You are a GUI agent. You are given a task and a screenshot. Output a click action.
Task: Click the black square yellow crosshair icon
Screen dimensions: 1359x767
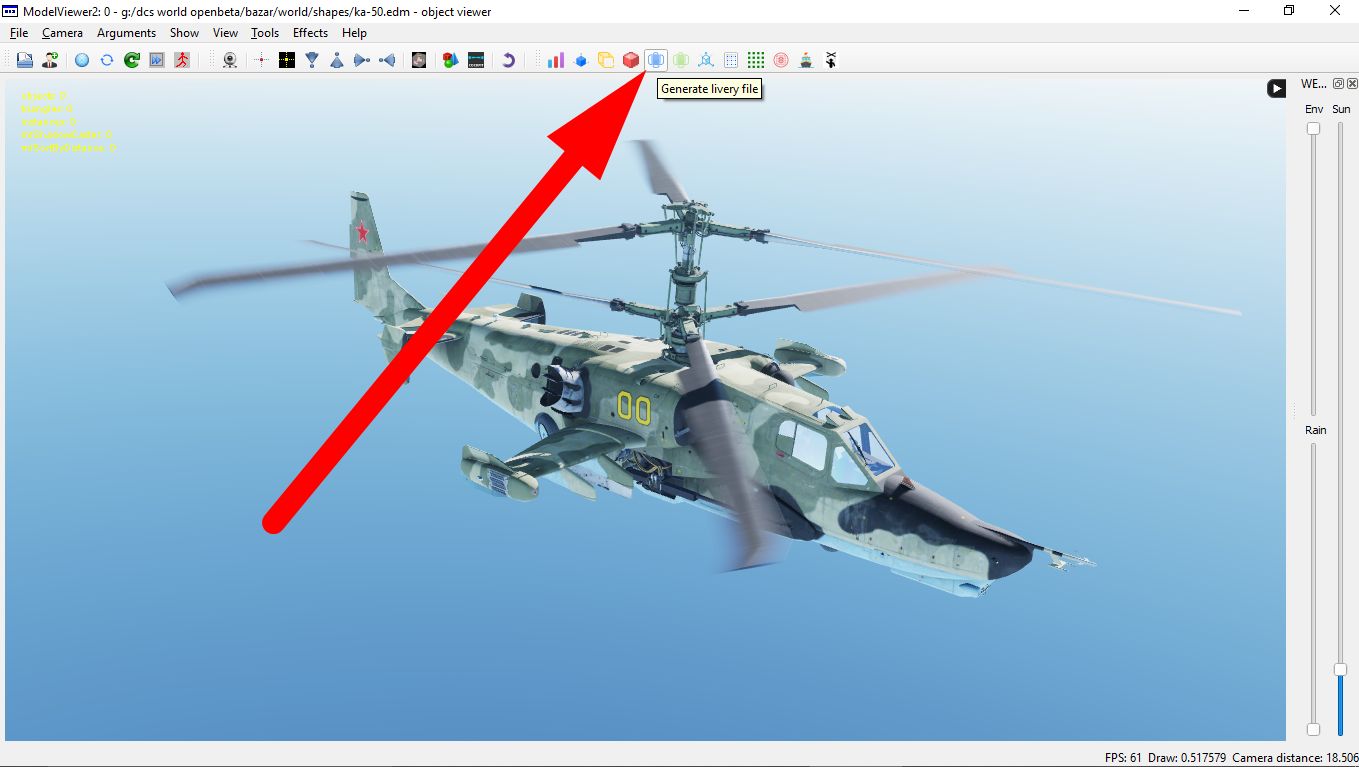tap(287, 60)
